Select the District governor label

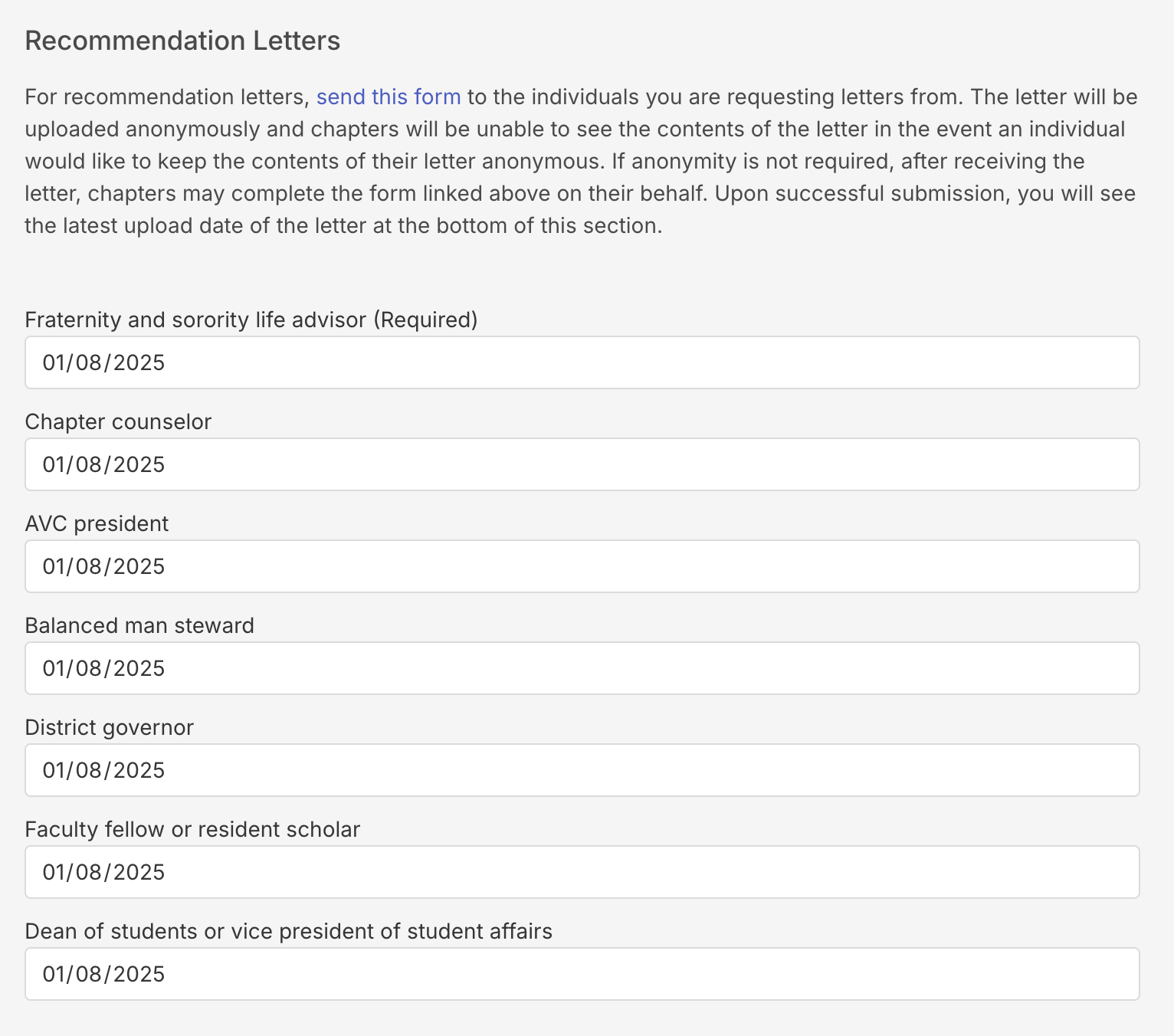(110, 727)
